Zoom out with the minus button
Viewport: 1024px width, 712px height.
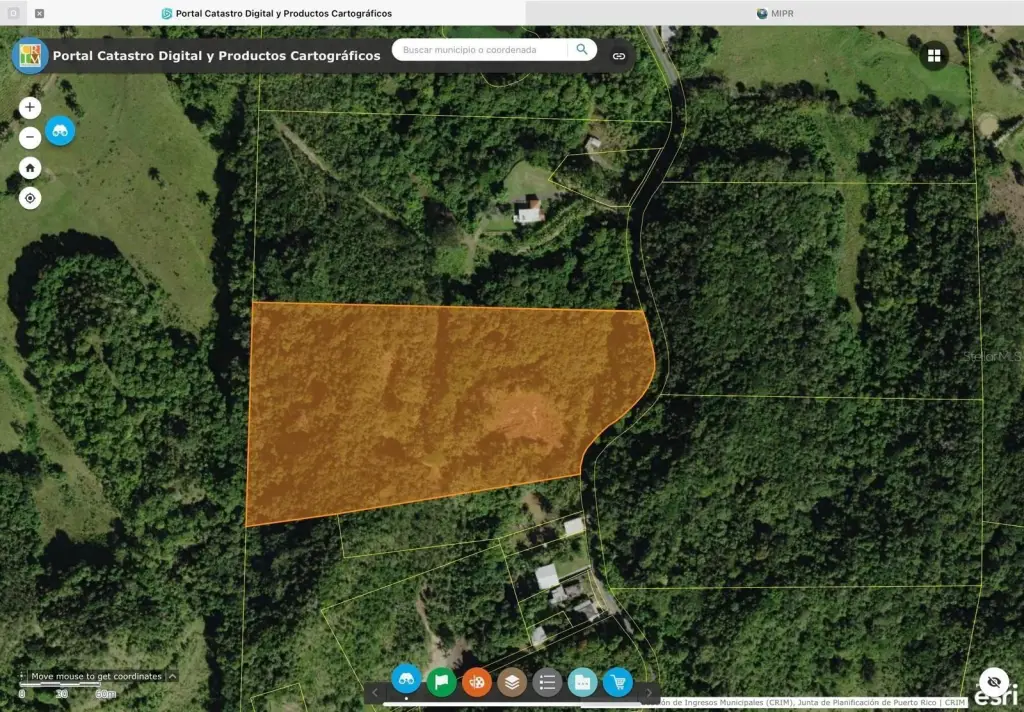click(30, 137)
